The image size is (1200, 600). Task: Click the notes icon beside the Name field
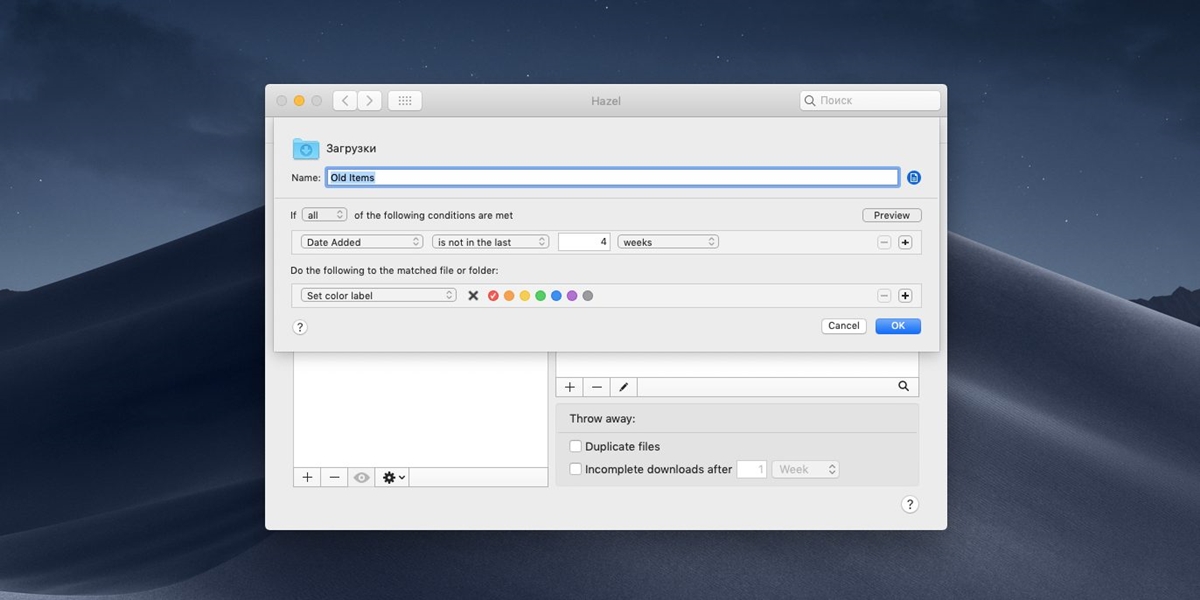(x=914, y=178)
